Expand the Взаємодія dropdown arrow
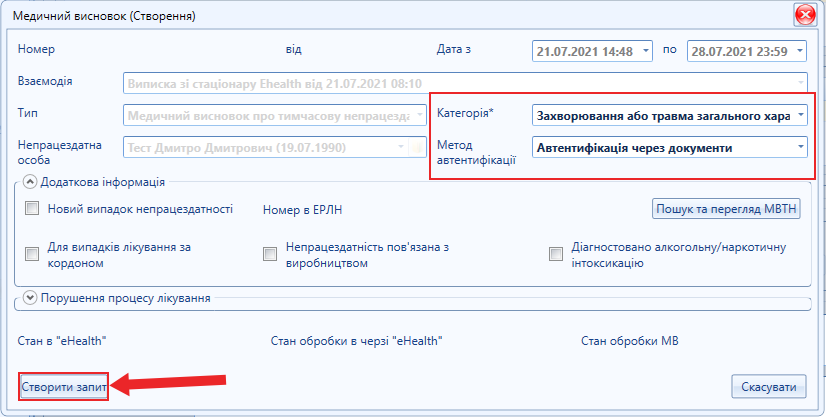 click(801, 83)
